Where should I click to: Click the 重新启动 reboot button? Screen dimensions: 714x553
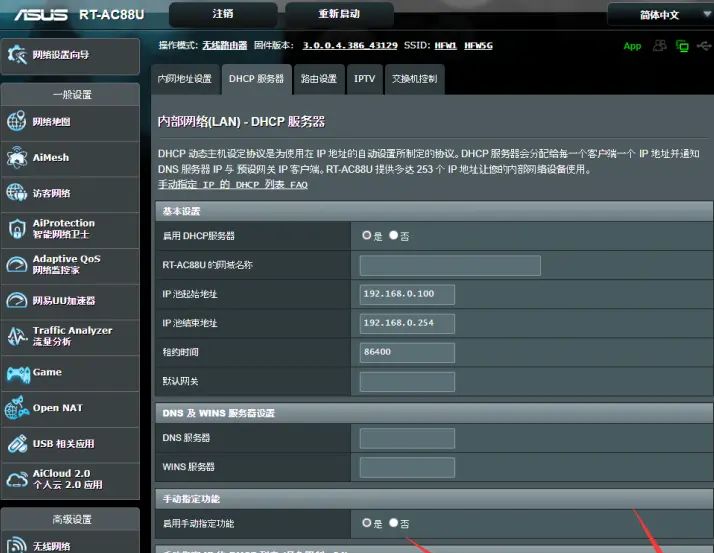339,14
